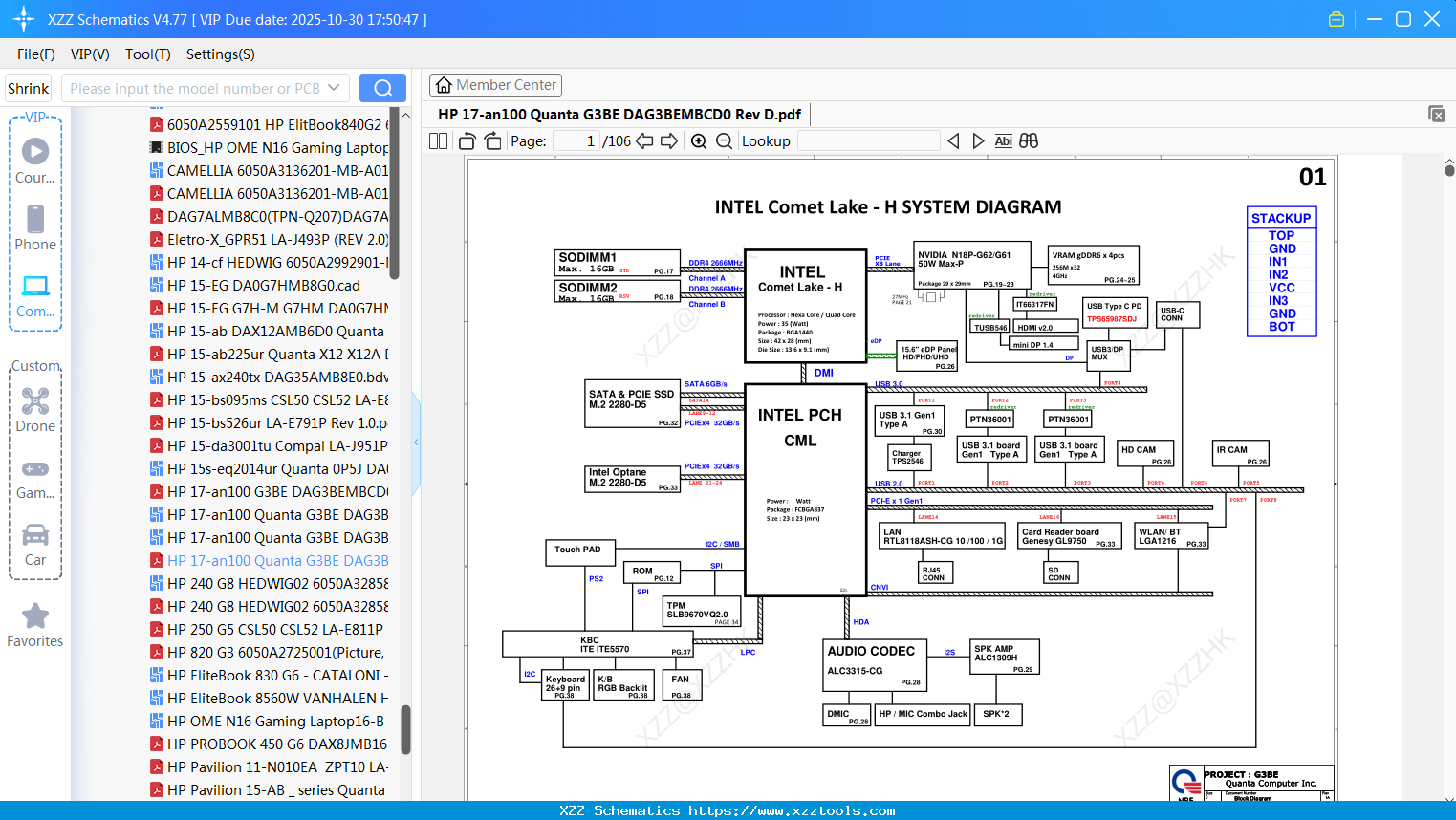
Task: Zoom in on the schematic
Action: [x=699, y=140]
